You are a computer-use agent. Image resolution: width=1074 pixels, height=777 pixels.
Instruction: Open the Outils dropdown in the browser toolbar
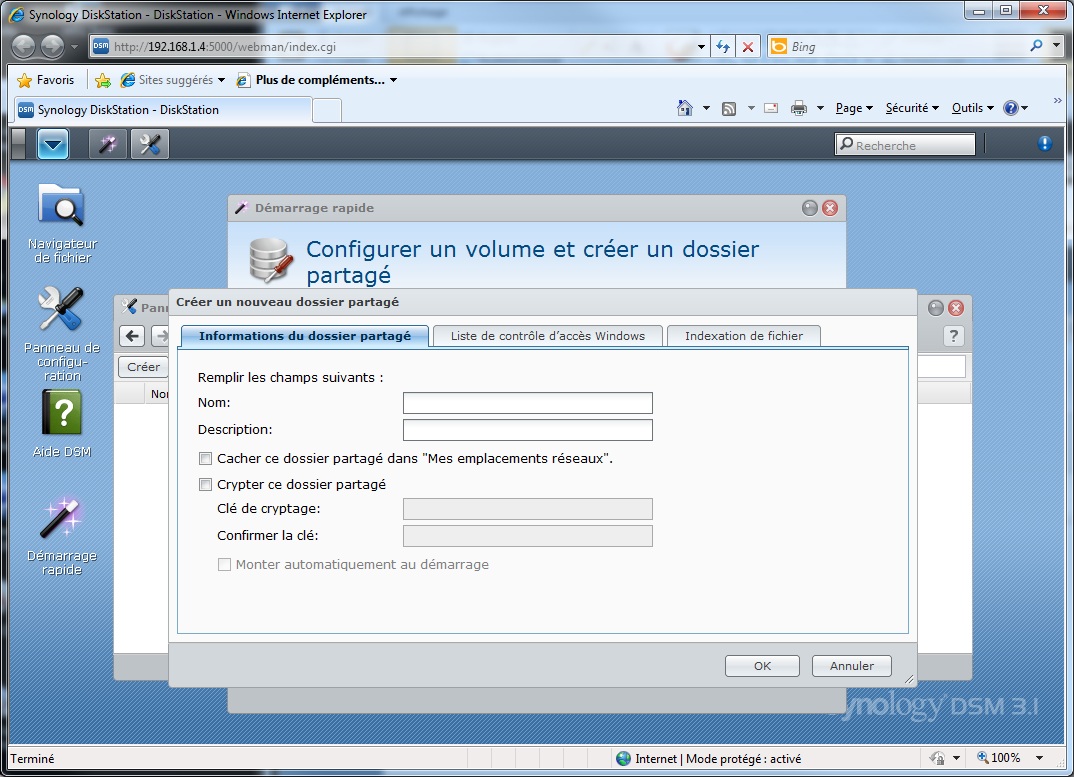coord(972,108)
